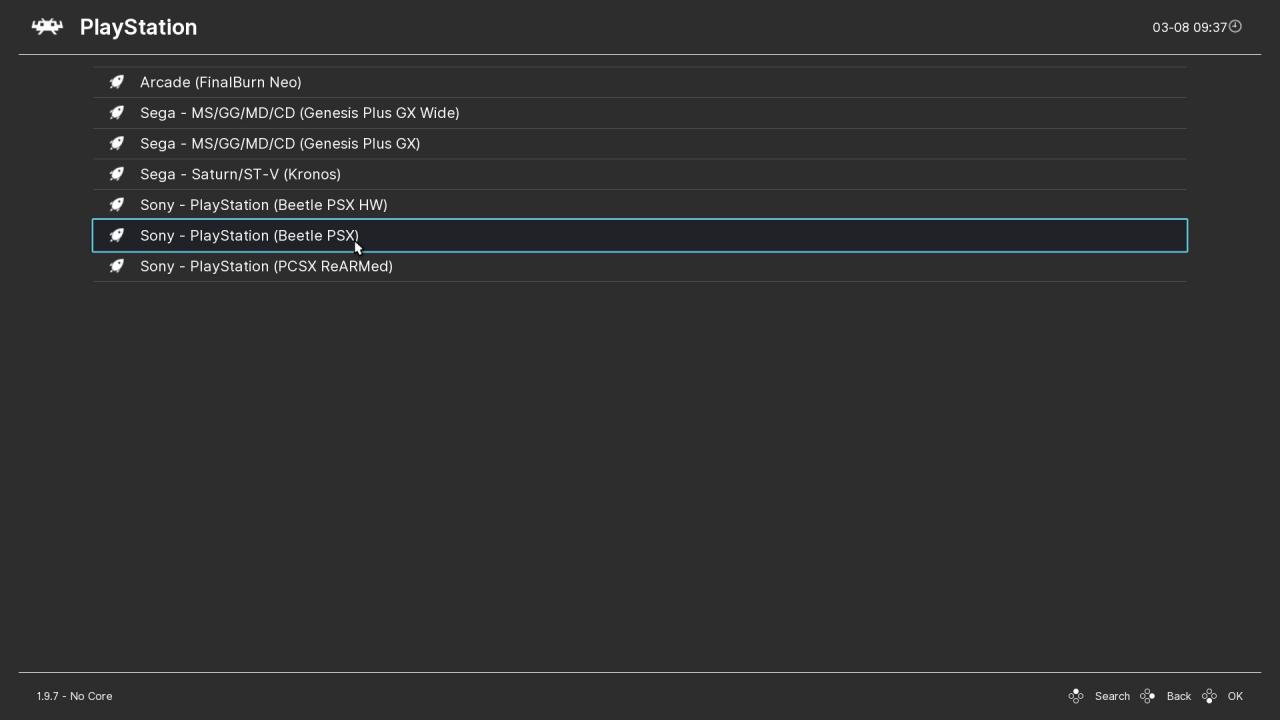
Task: Select Sega - Saturn/ST-V (Kronos) core
Action: [x=640, y=174]
